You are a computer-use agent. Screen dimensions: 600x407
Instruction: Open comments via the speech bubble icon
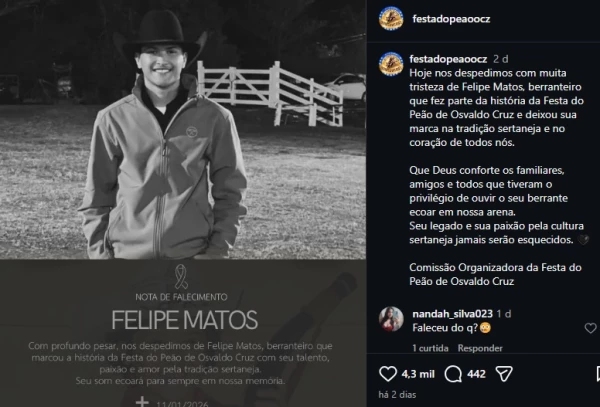coord(453,374)
